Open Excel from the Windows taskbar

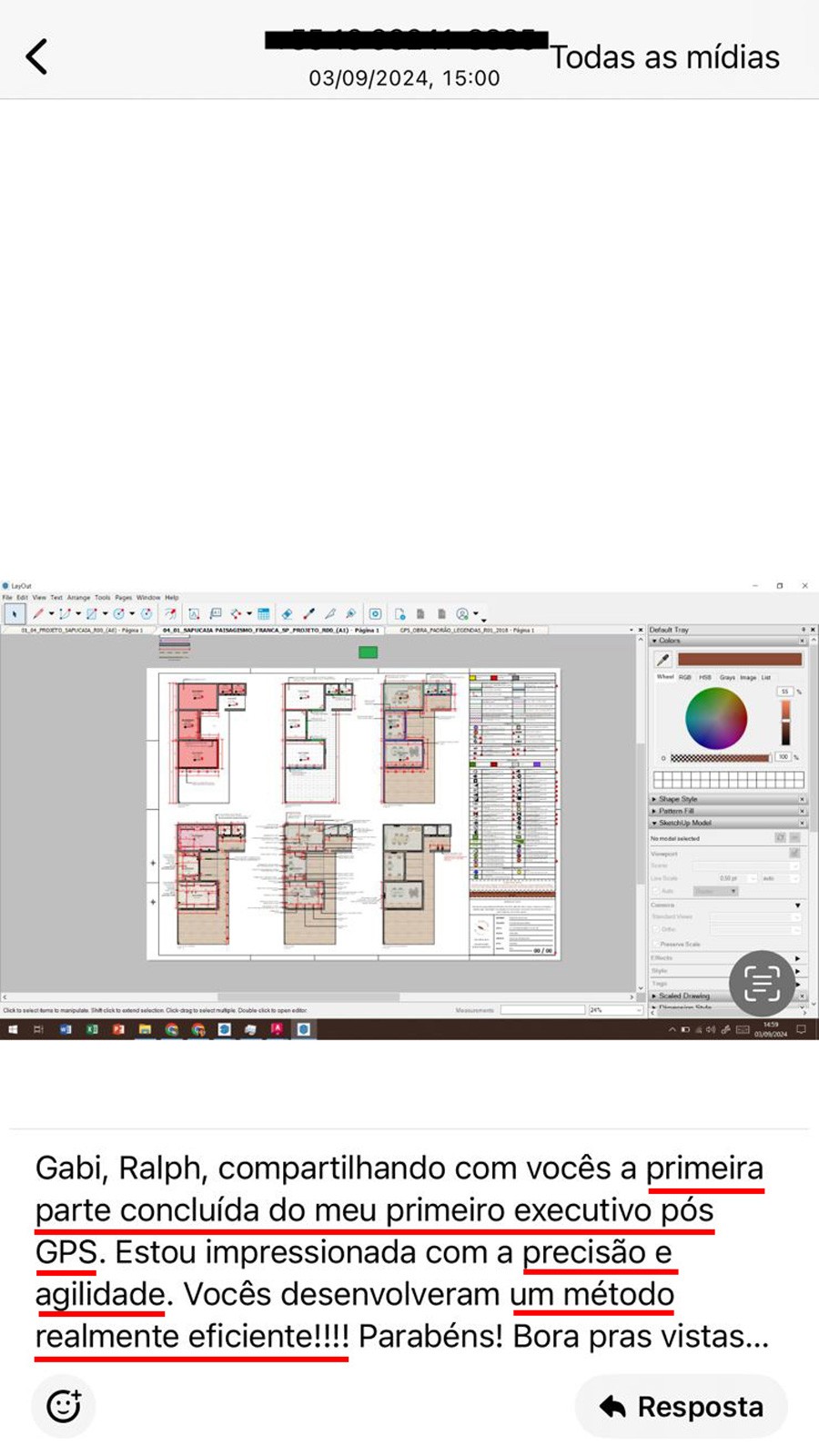[x=92, y=1029]
